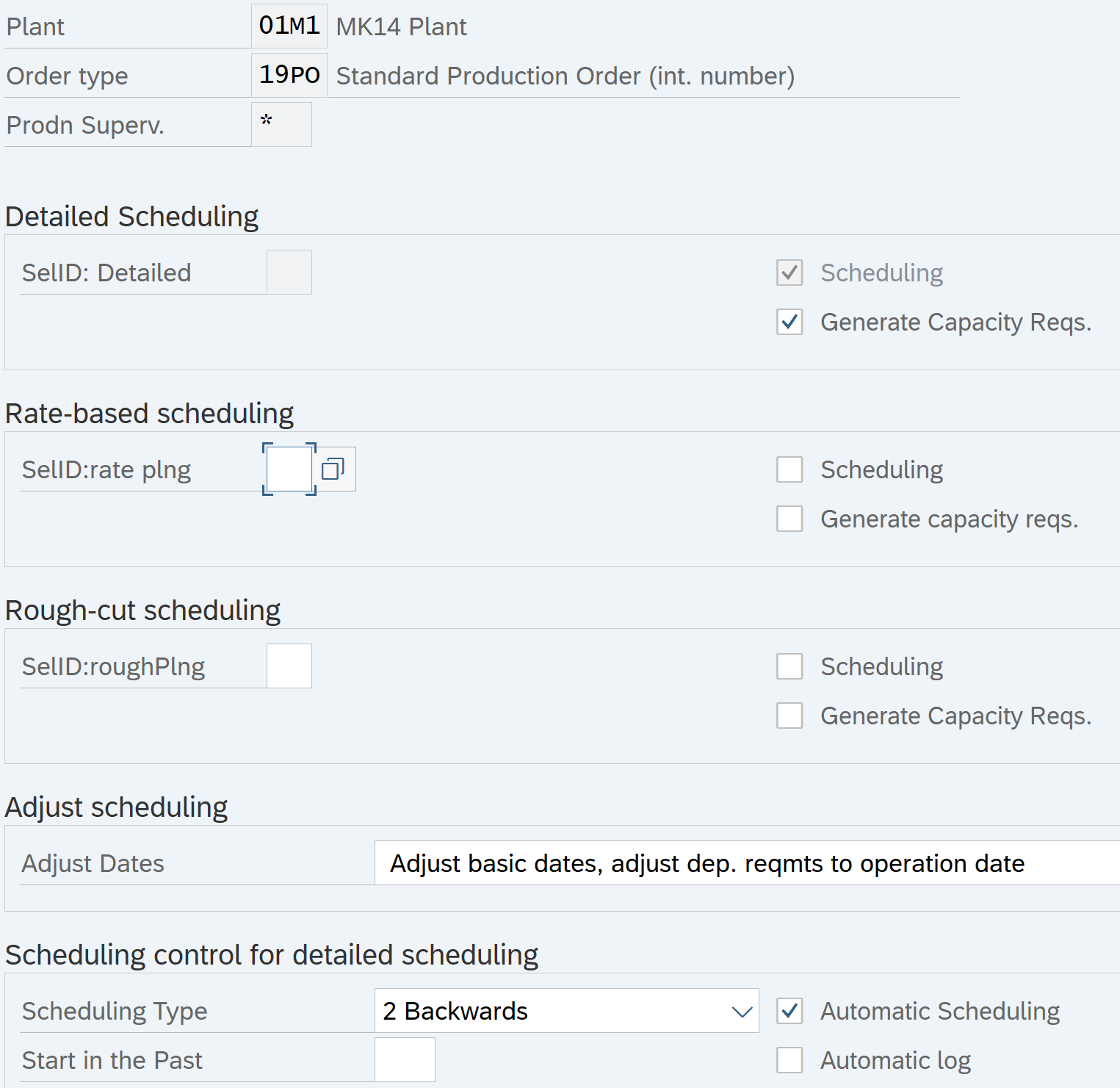Viewport: 1120px width, 1088px height.
Task: Toggle the Detailed Scheduling checkbox
Action: point(790,273)
